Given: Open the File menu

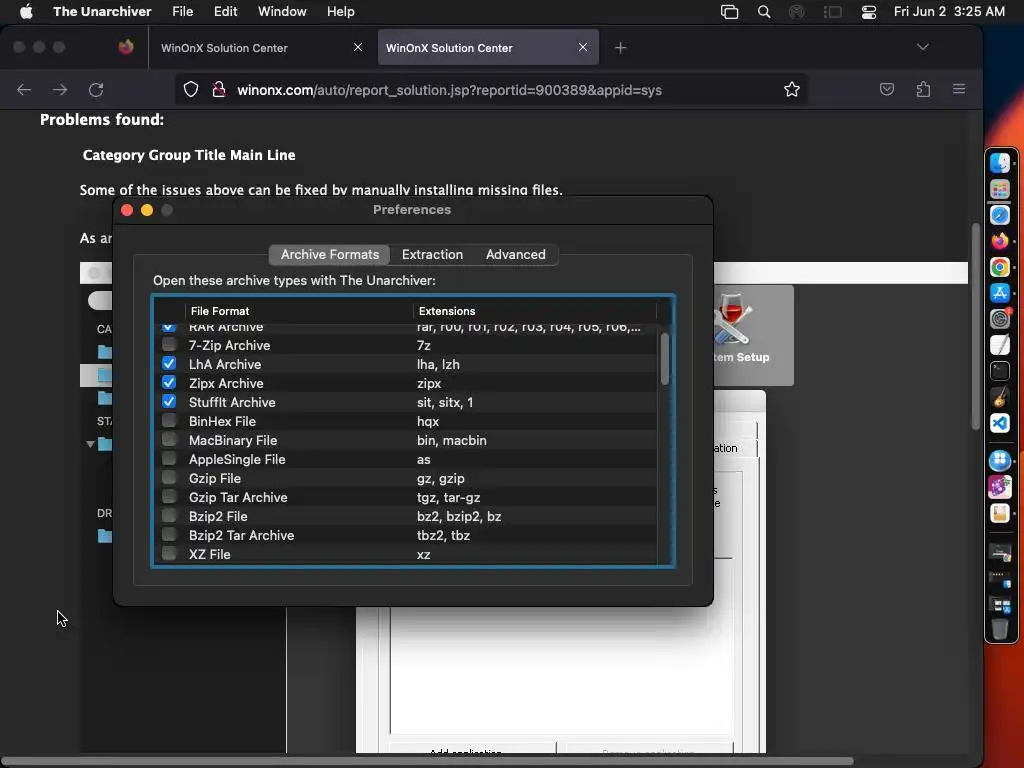Looking at the screenshot, I should pyautogui.click(x=182, y=12).
